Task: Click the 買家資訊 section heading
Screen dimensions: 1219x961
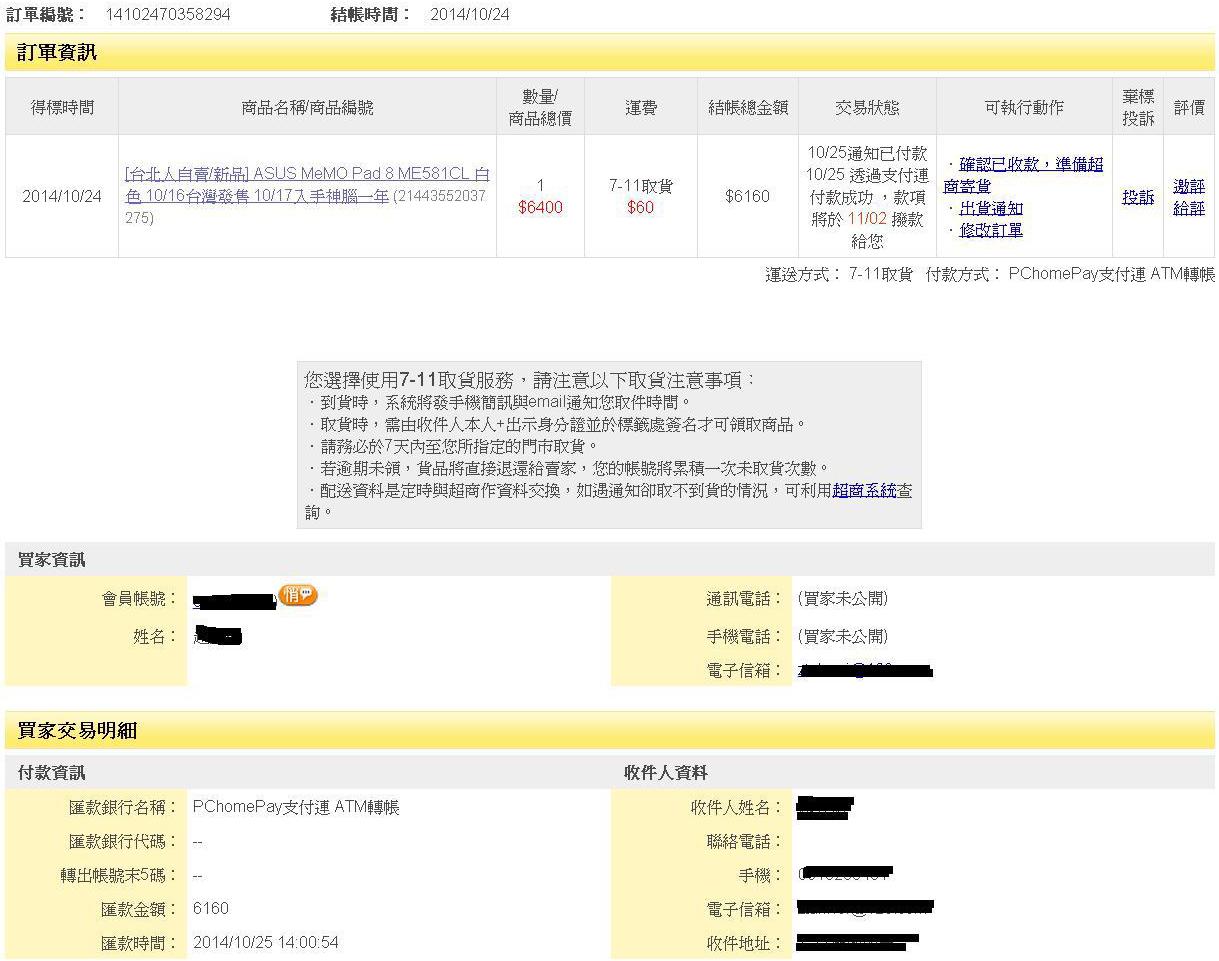Action: [x=51, y=560]
